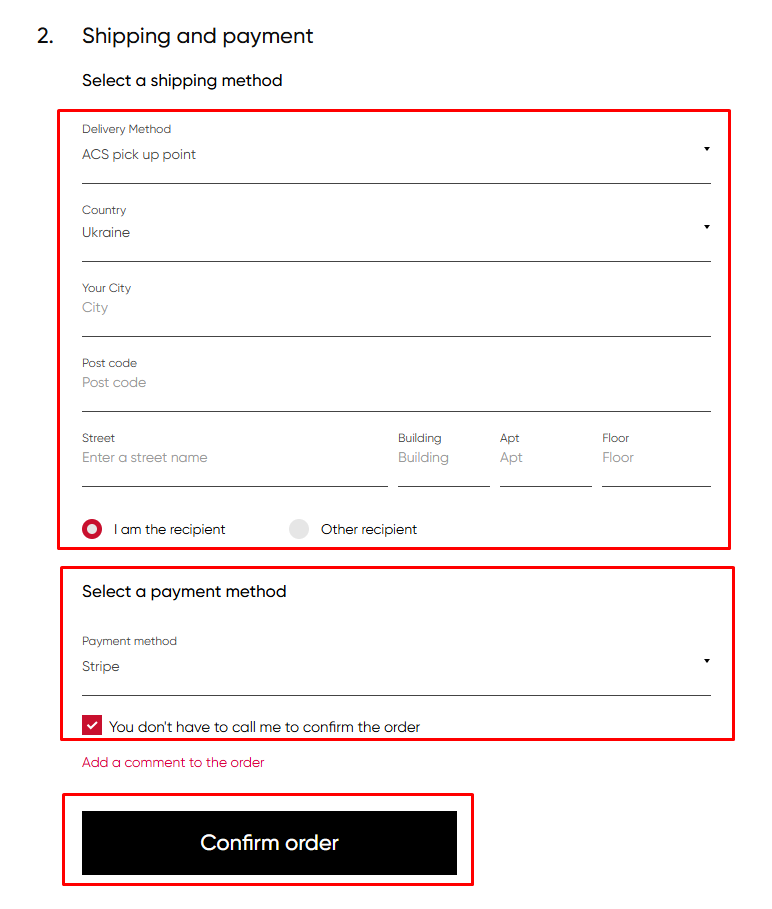Select the Building number input field
Viewport: 772px width, 909px height.
443,458
